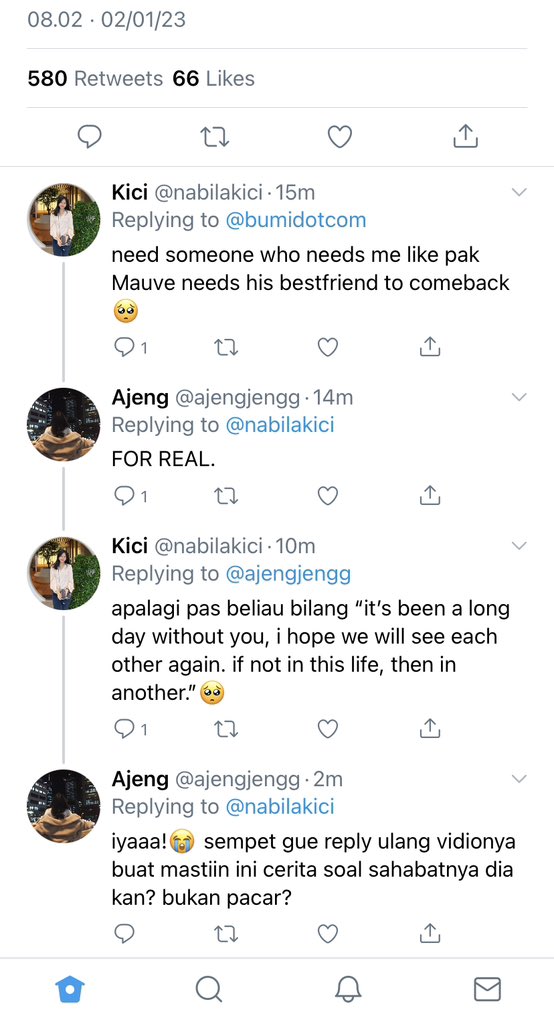Like the main tweet with the heart icon
Screen dimensions: 554x1024
[x=339, y=136]
